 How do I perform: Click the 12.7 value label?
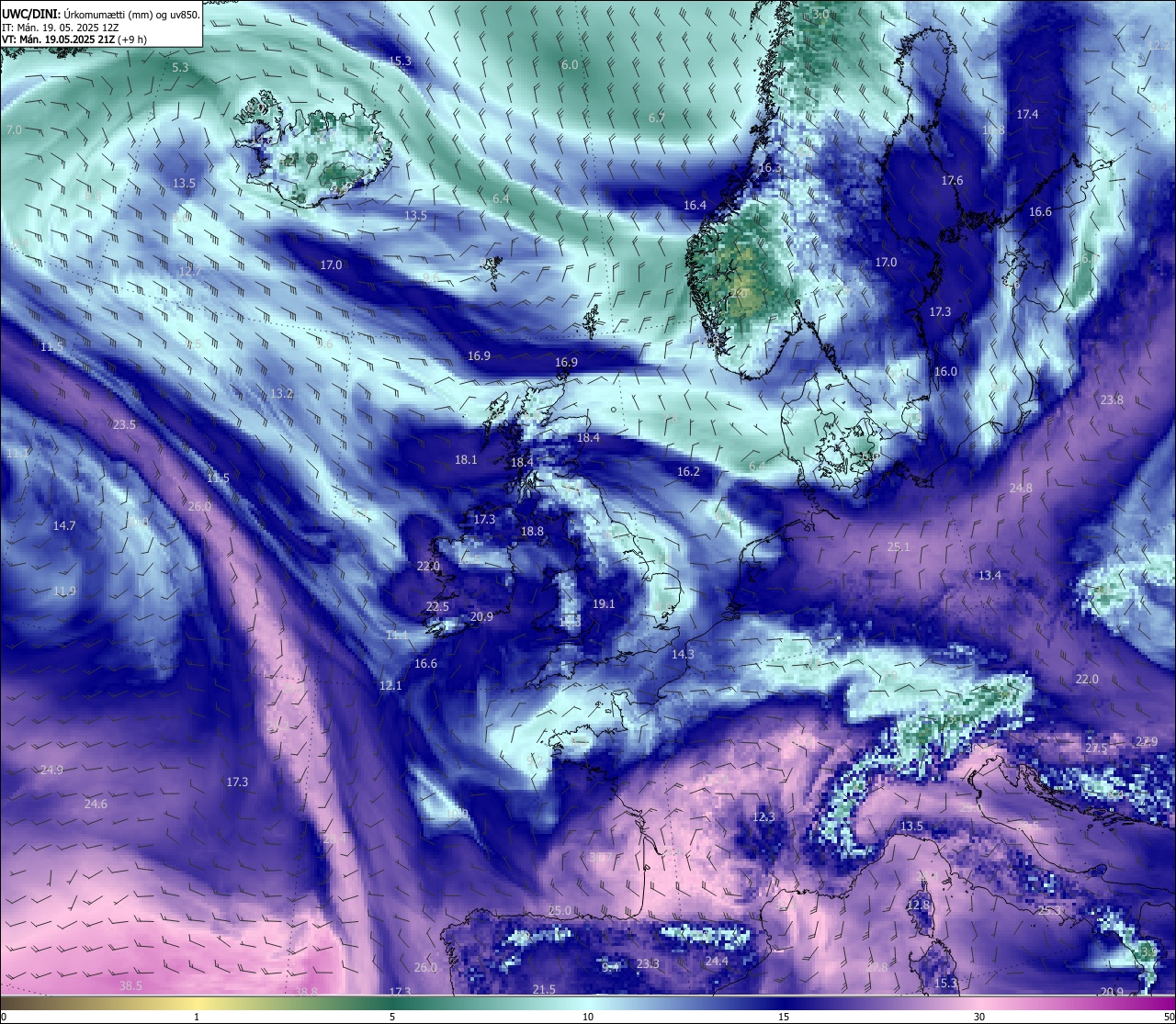pos(189,271)
